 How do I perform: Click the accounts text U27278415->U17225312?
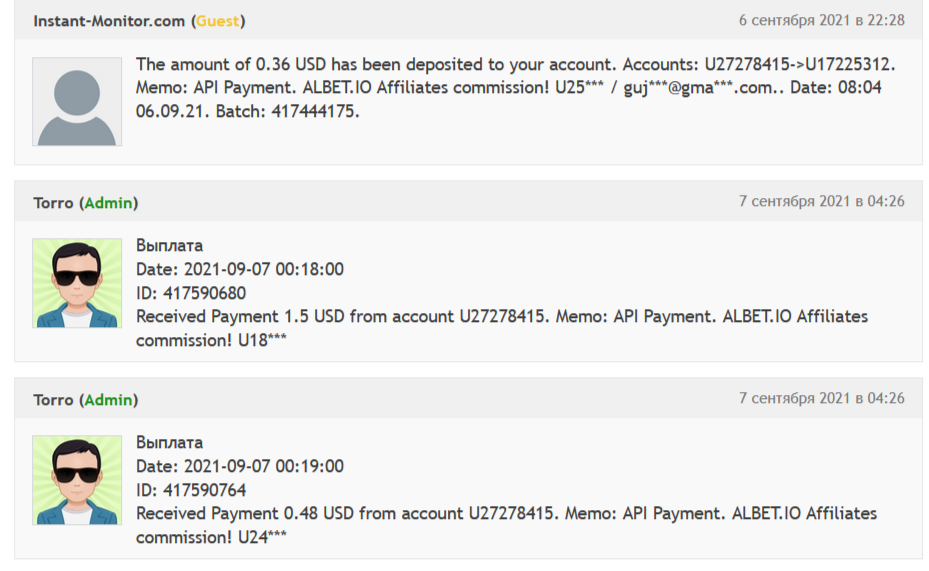[799, 64]
